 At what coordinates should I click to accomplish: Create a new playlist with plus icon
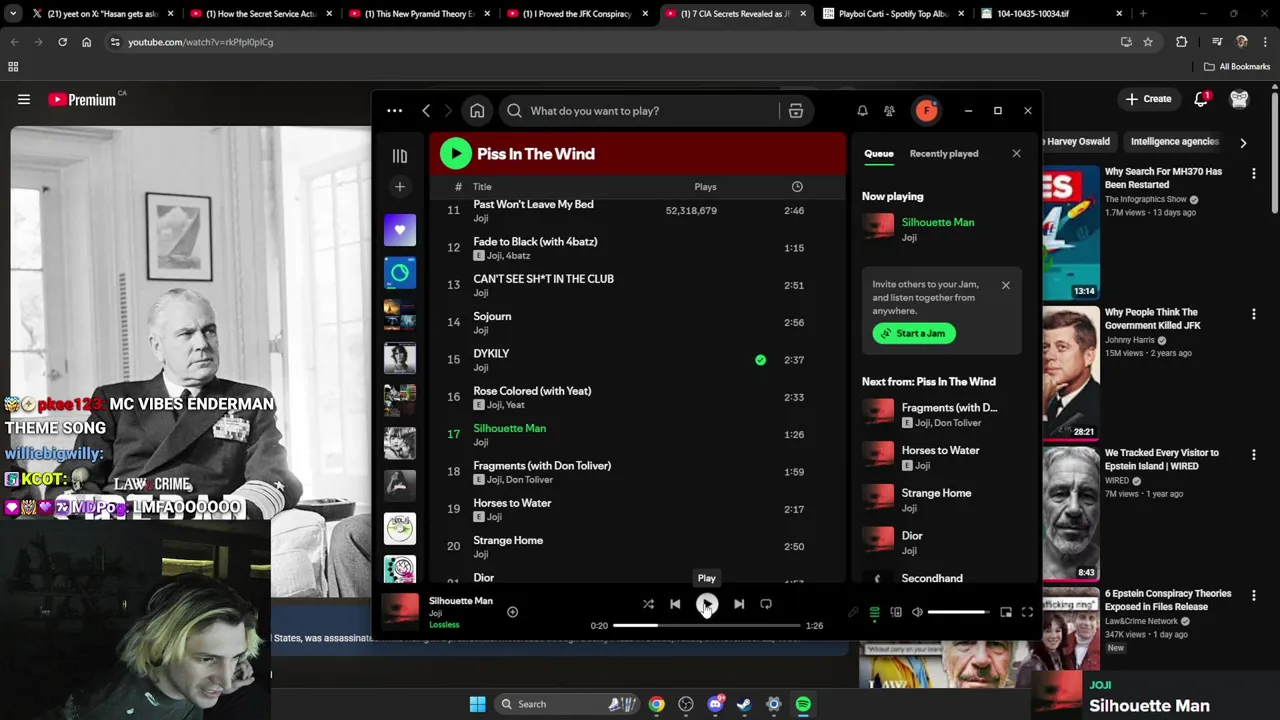coord(400,187)
